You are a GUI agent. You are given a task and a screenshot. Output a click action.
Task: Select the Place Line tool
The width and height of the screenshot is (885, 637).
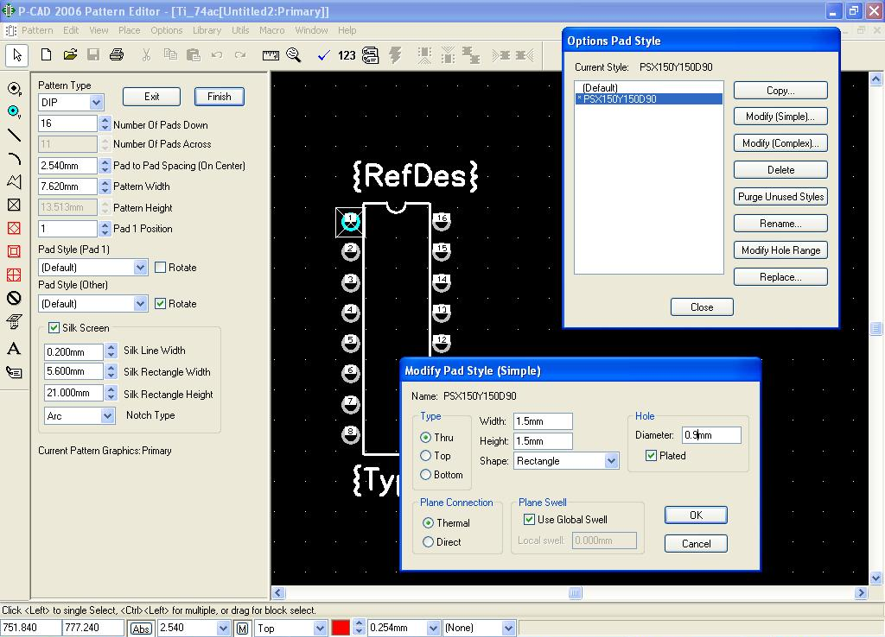14,135
